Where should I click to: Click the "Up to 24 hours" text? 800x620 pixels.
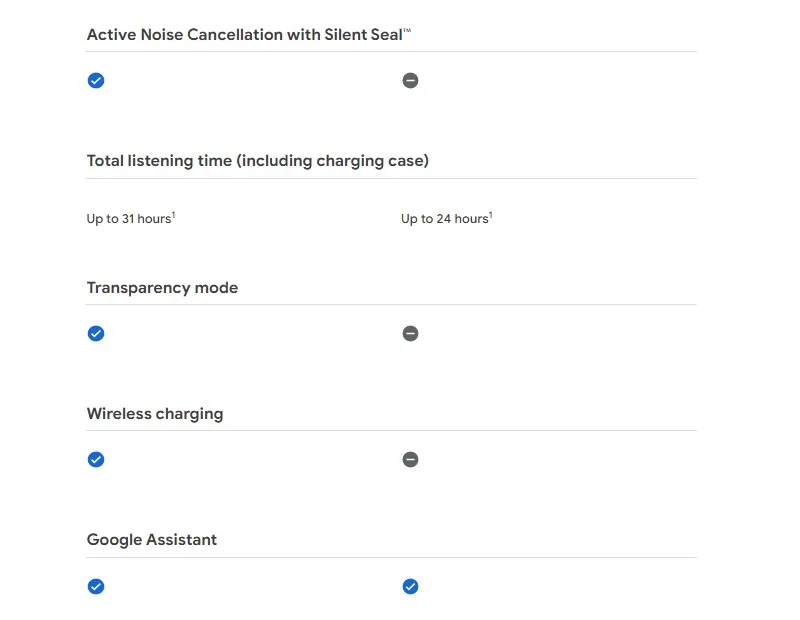coord(444,219)
